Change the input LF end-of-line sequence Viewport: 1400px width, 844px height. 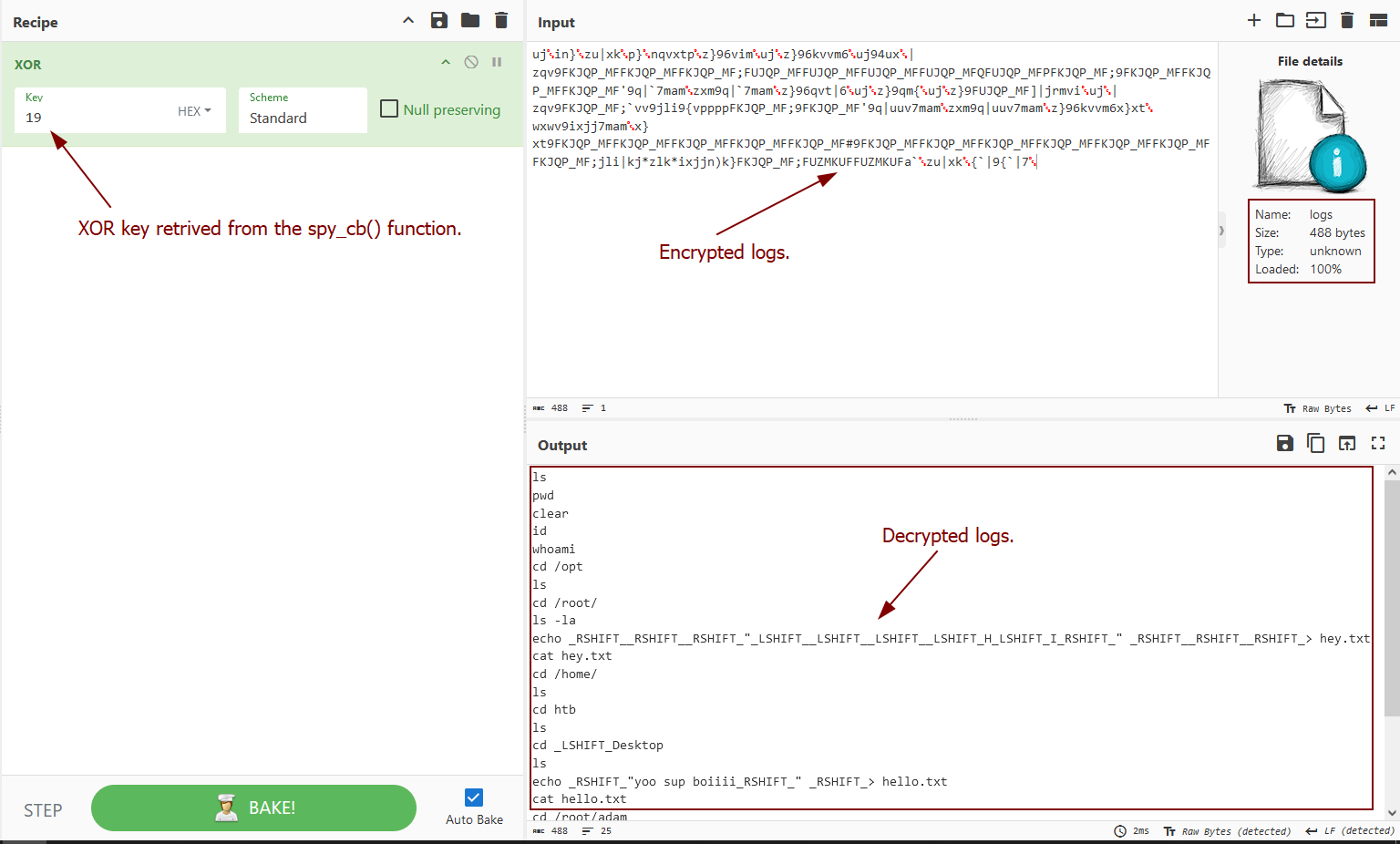coord(1380,408)
